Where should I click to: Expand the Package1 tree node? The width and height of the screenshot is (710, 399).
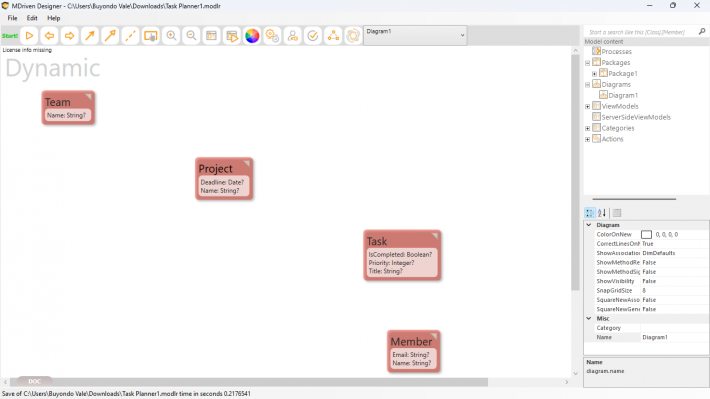pyautogui.click(x=595, y=74)
